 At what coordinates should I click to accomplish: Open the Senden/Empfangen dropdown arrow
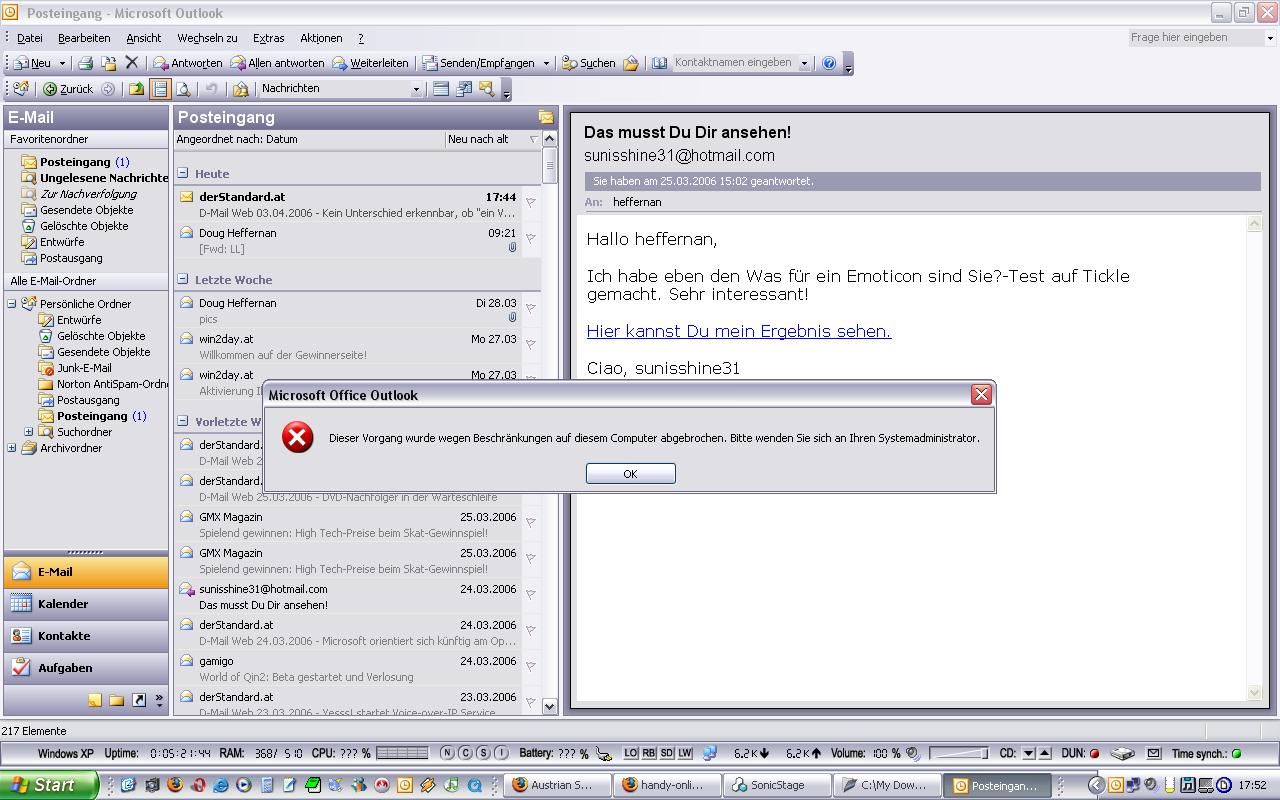[546, 63]
